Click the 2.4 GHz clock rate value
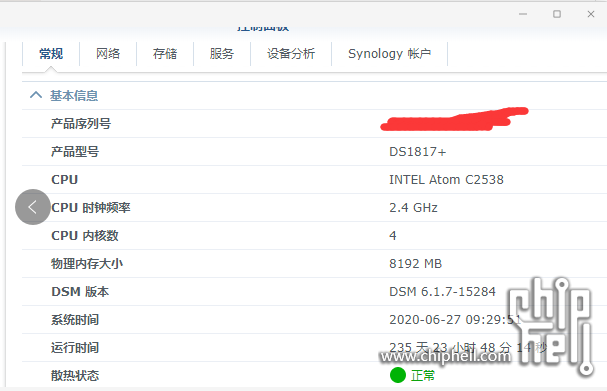This screenshot has width=607, height=391. (x=413, y=208)
